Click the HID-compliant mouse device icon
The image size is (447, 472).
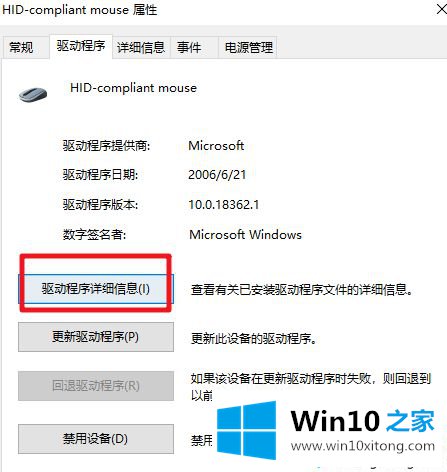click(33, 94)
